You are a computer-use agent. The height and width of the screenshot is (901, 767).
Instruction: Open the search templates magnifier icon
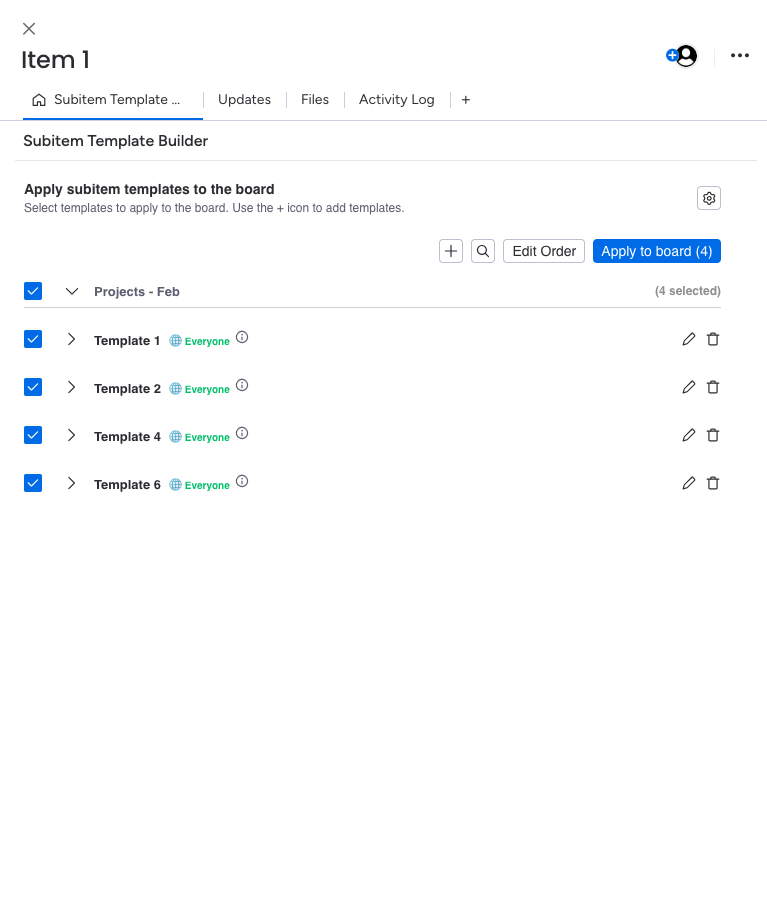[483, 251]
